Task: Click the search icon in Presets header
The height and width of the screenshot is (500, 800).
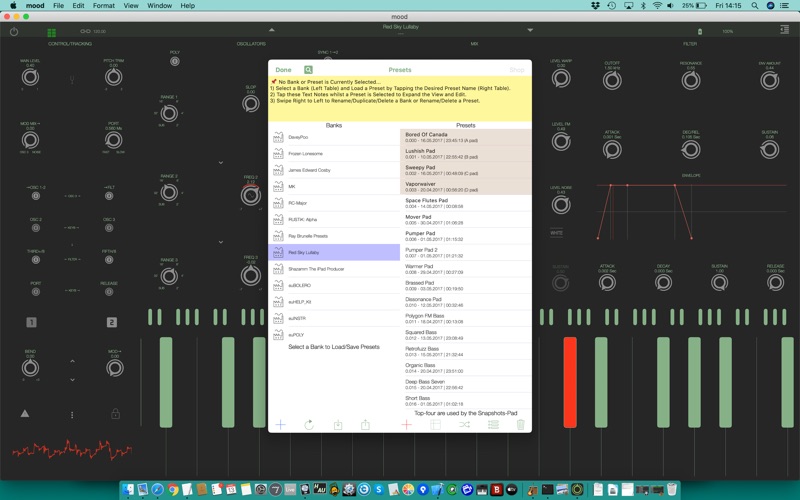Action: point(308,70)
